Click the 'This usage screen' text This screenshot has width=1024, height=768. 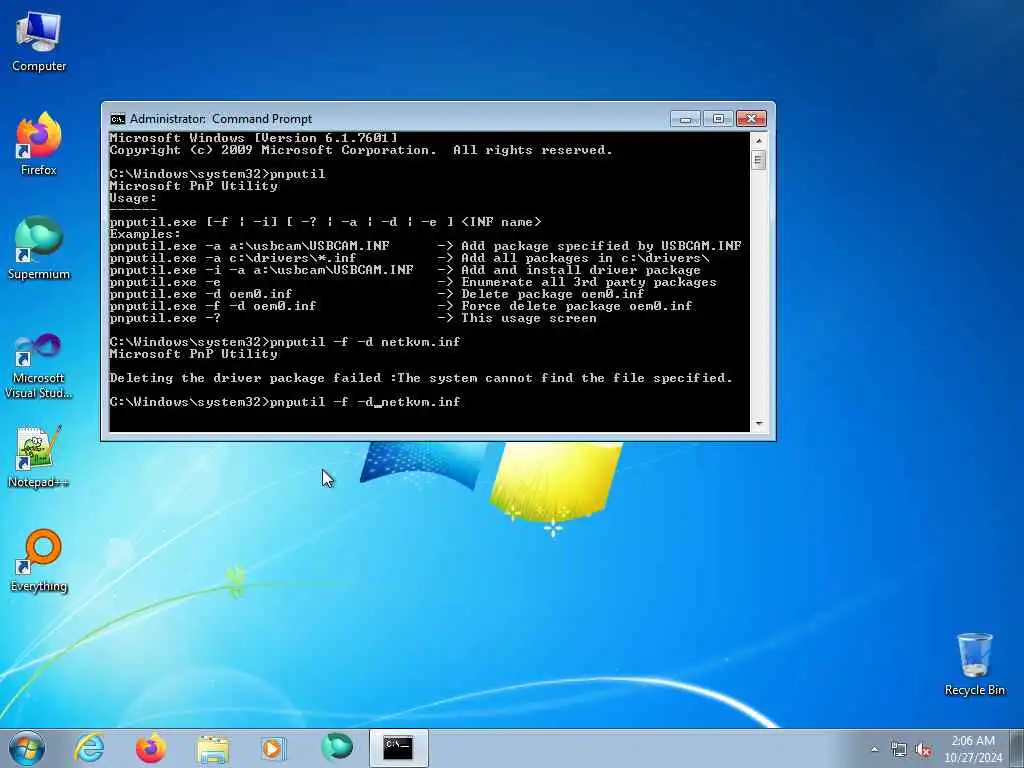(x=528, y=318)
